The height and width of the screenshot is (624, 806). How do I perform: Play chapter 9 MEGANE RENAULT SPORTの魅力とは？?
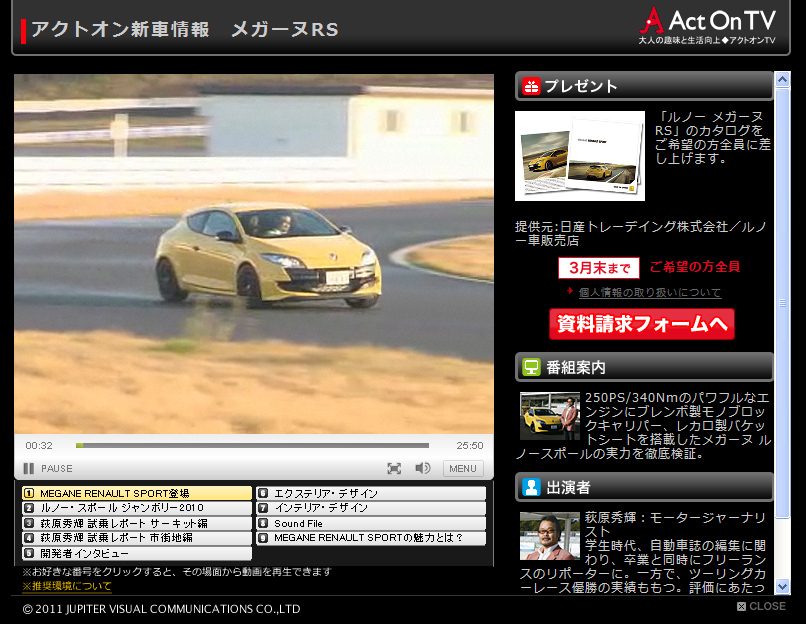371,538
